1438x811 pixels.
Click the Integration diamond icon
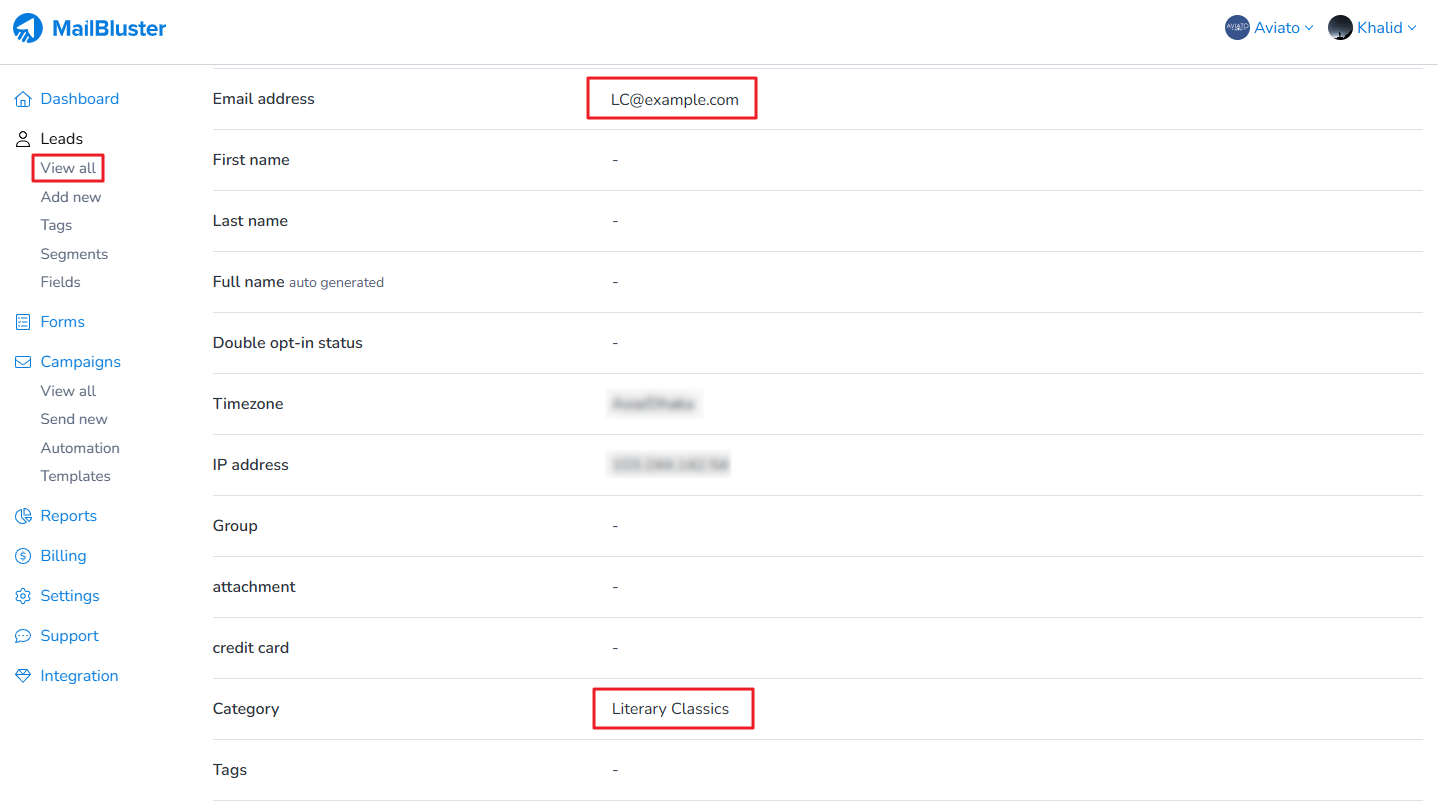click(23, 676)
